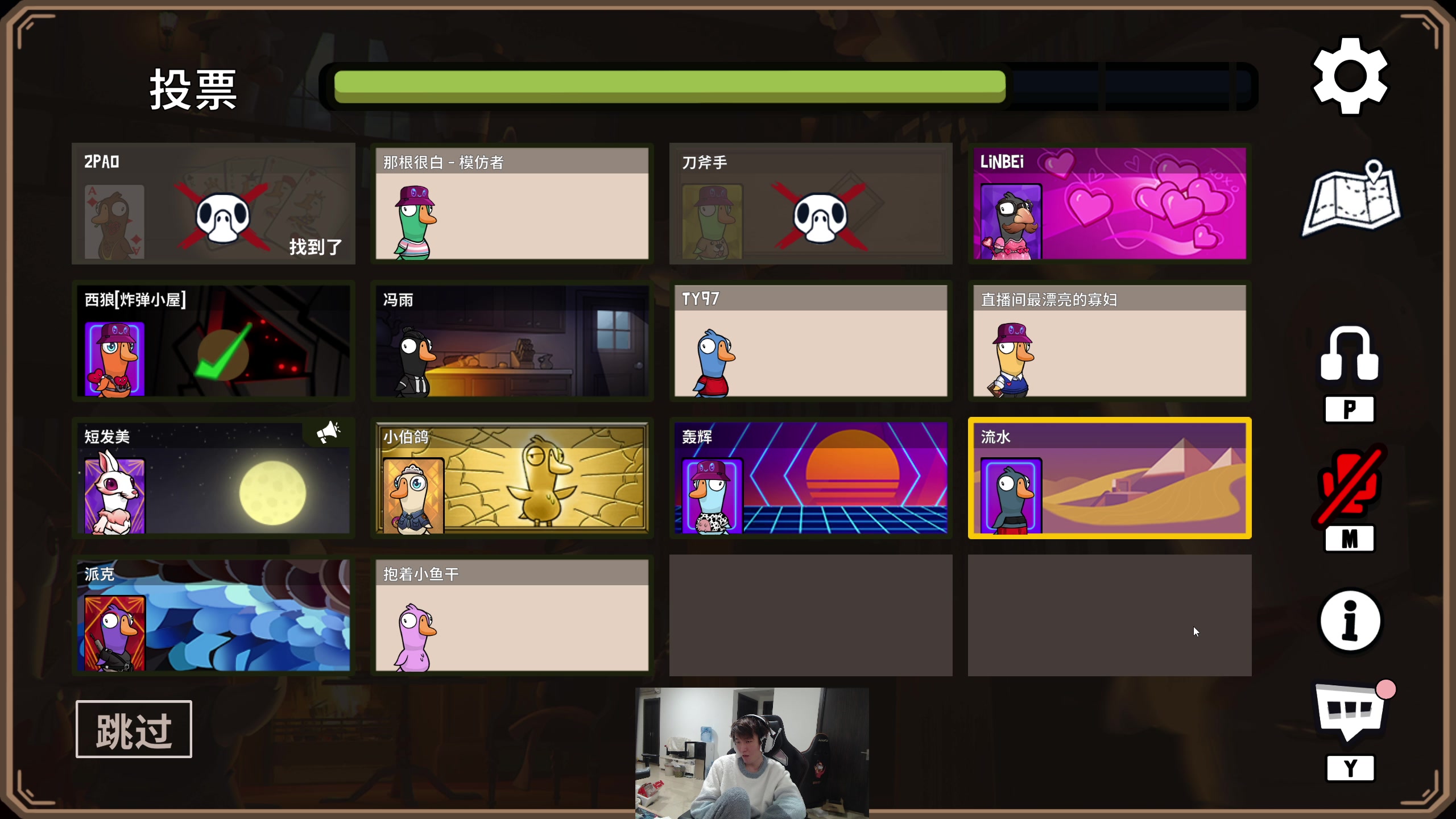
Task: Select 小伯鸽's golden card
Action: click(512, 478)
